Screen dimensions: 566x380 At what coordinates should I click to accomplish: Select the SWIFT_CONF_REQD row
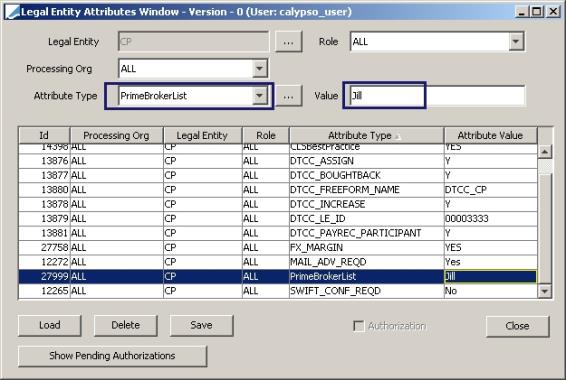278,291
